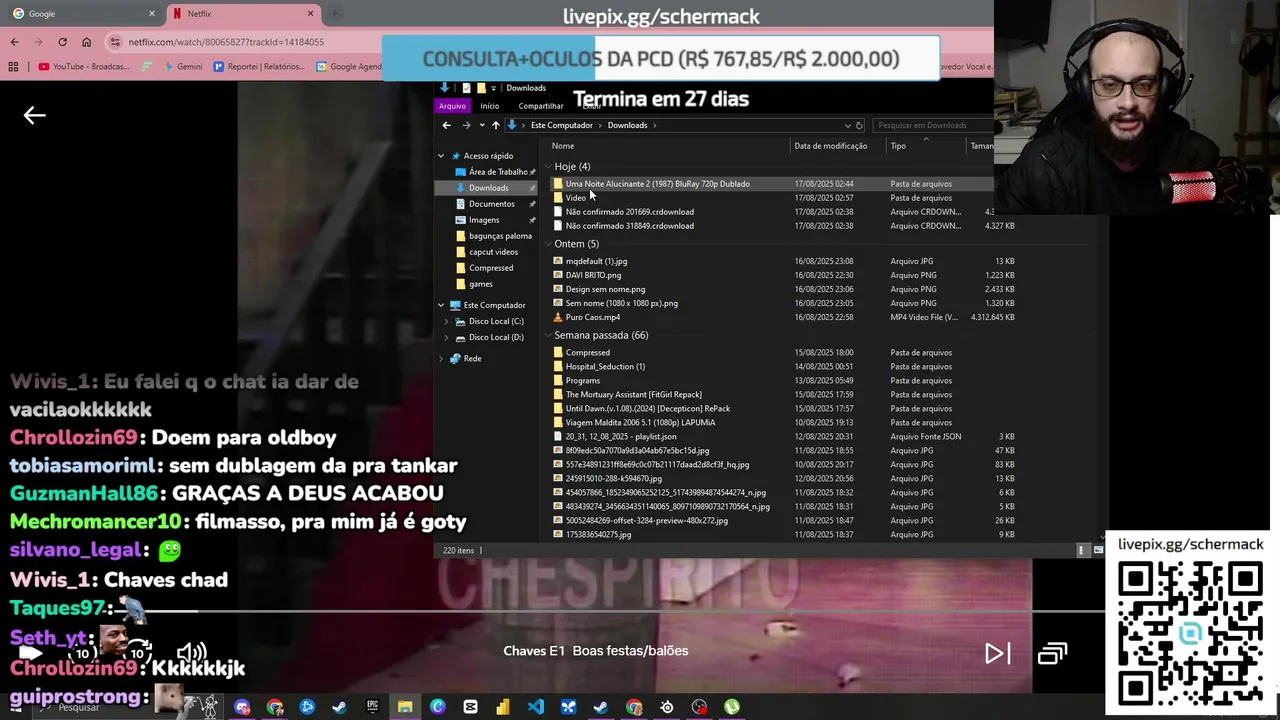Open a new Chrome tab

pyautogui.click(x=335, y=14)
